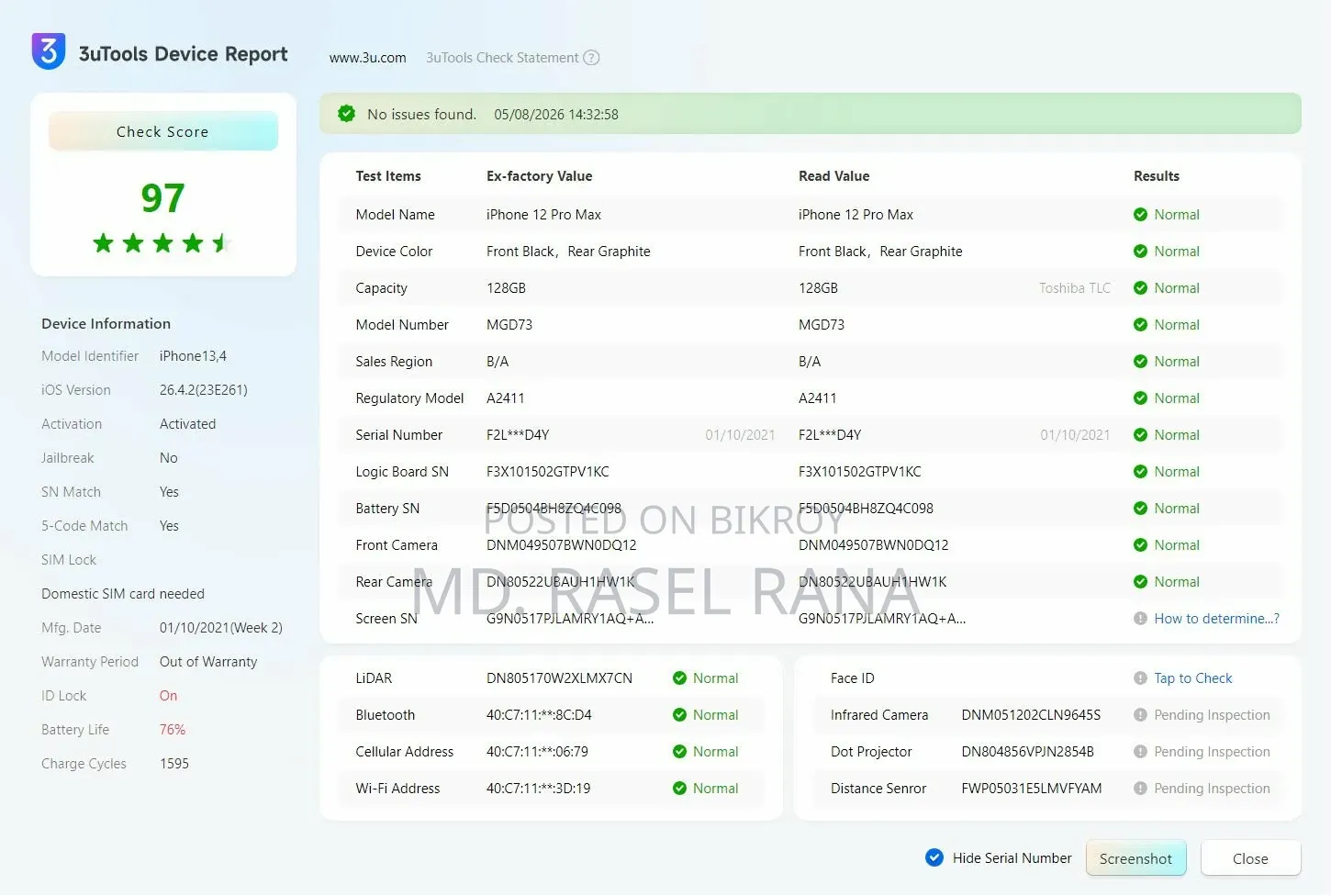Image resolution: width=1331 pixels, height=896 pixels.
Task: Click the ex-factory Screen SN value
Action: pyautogui.click(x=570, y=619)
